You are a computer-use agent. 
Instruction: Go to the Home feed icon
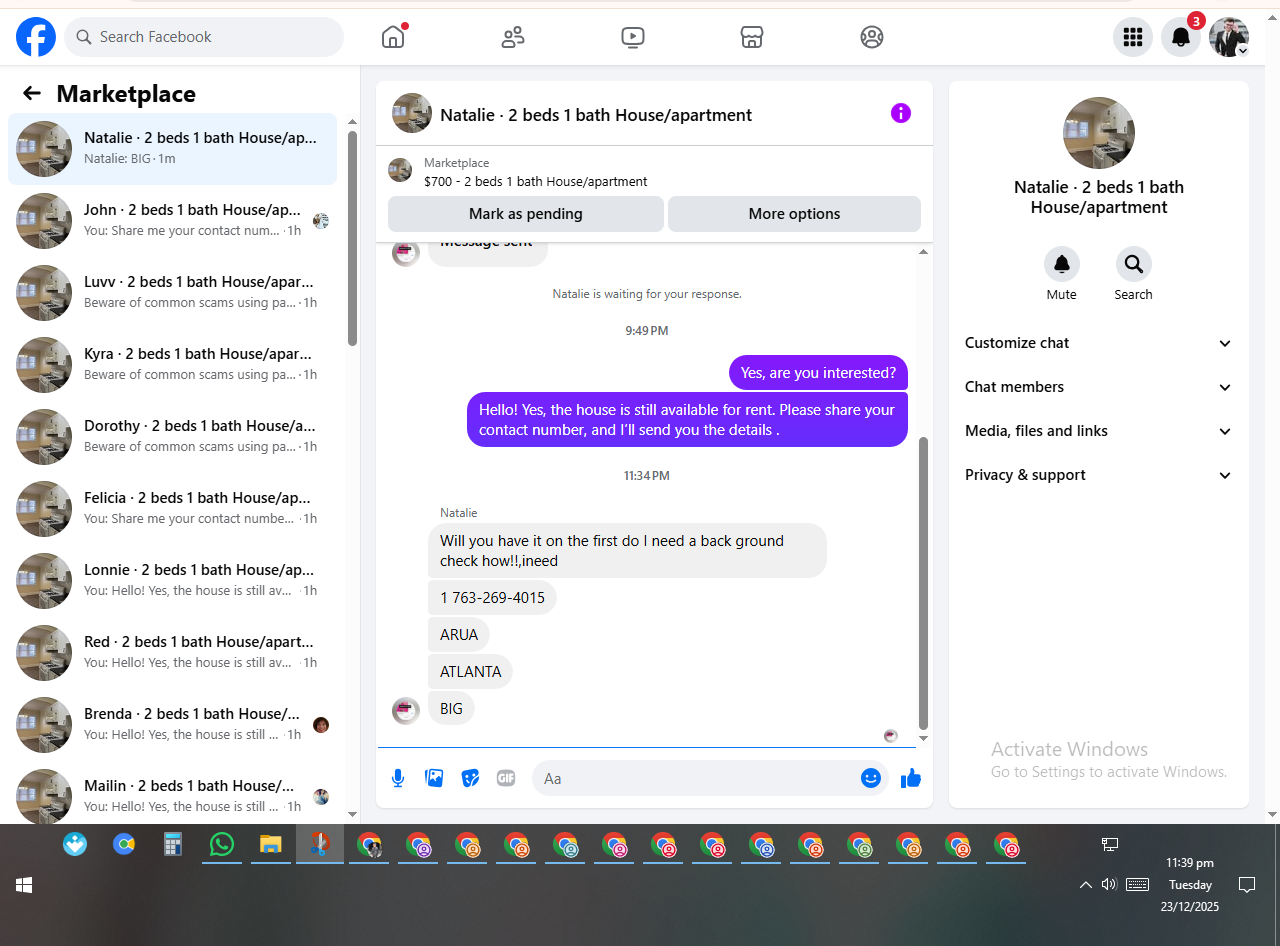tap(393, 37)
